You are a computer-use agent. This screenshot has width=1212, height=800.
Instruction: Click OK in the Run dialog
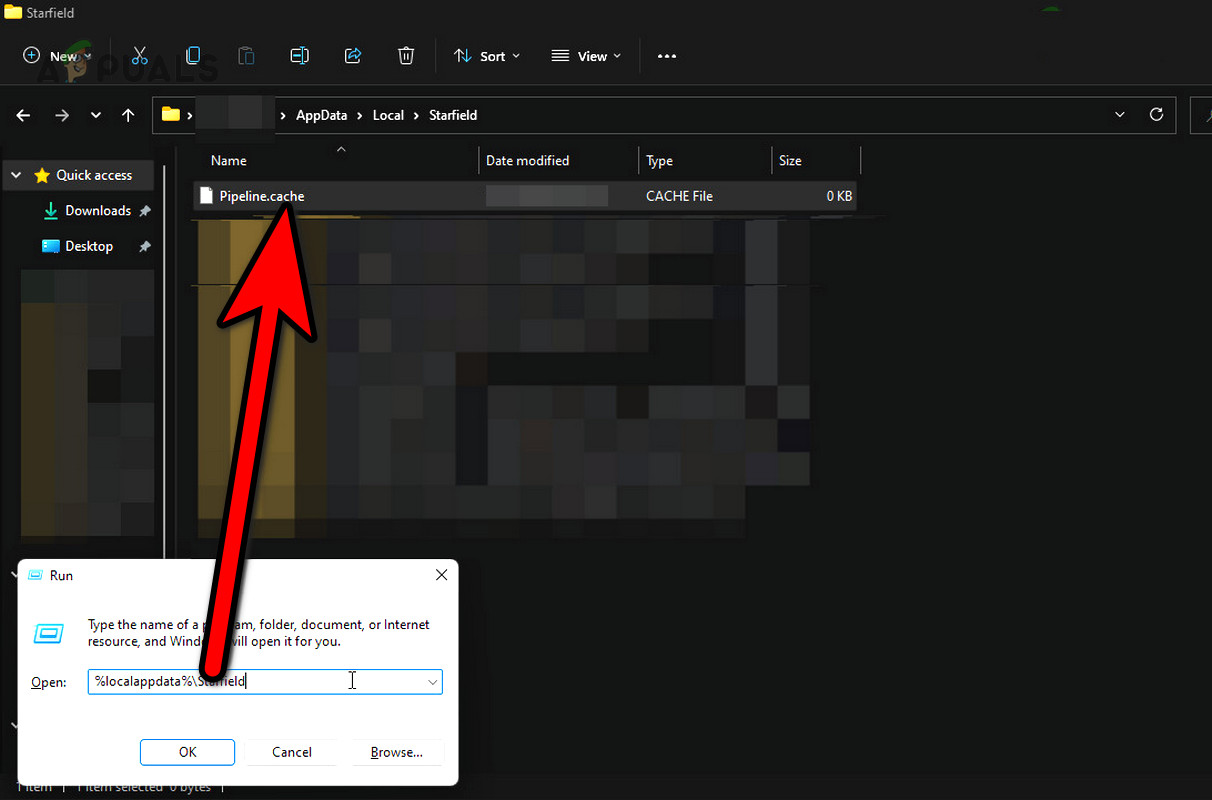click(187, 751)
